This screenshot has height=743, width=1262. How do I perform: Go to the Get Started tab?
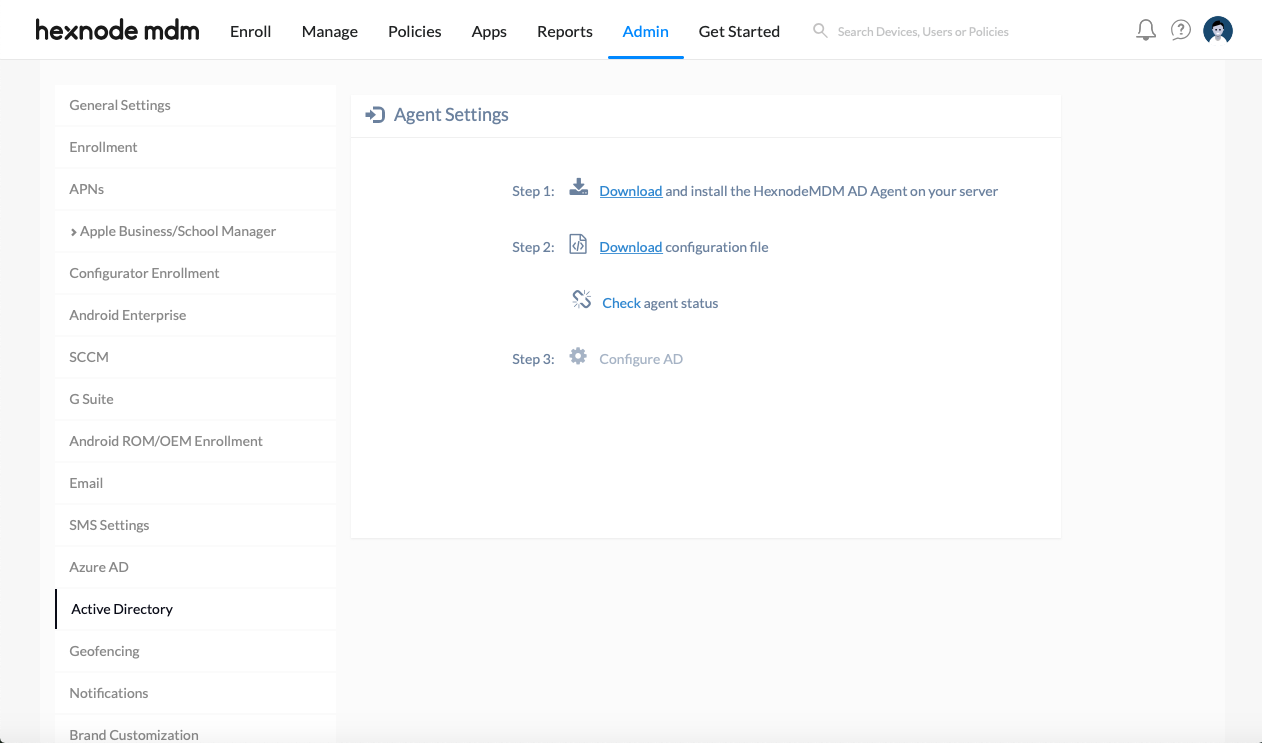point(739,31)
